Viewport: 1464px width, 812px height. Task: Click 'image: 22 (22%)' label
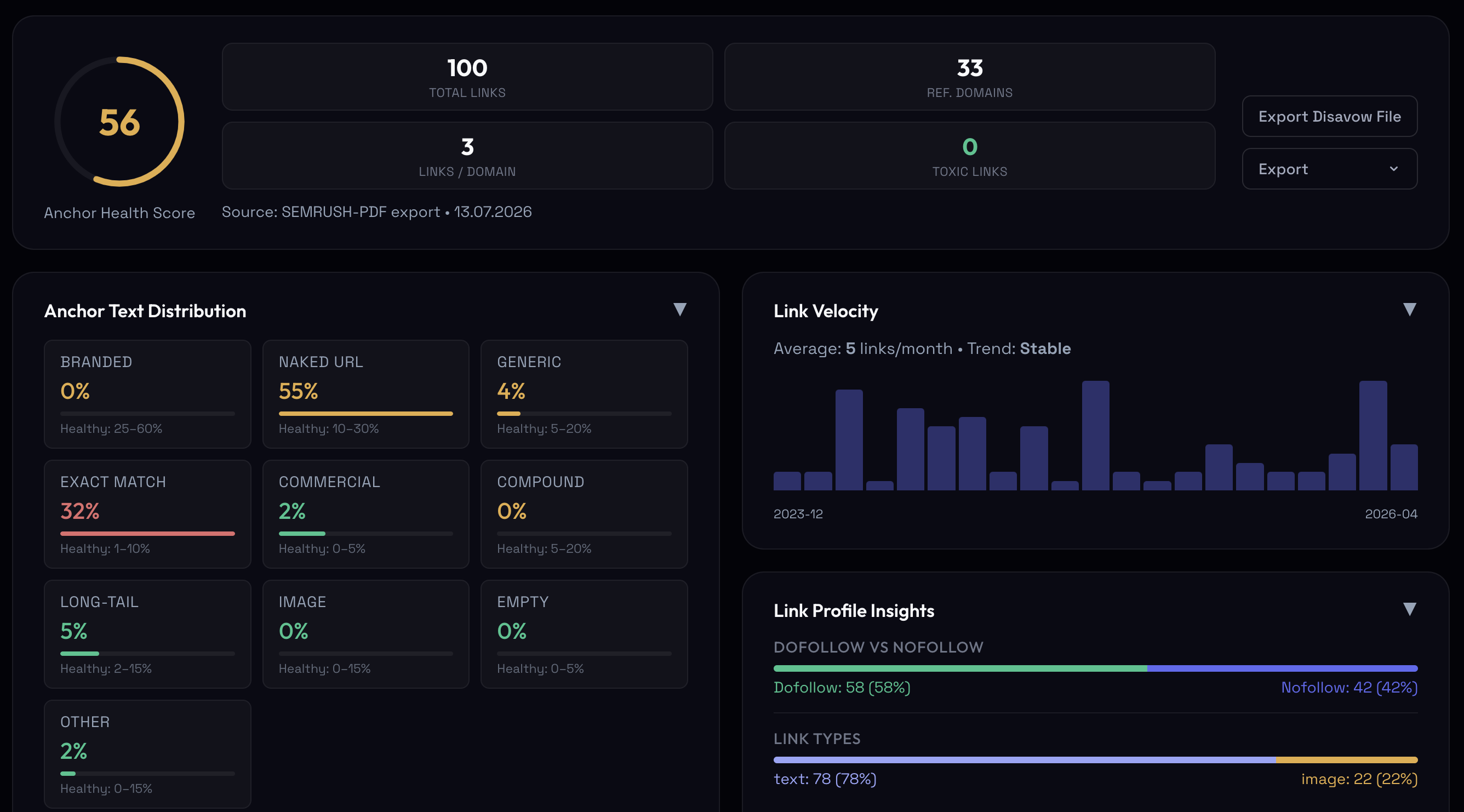1359,779
